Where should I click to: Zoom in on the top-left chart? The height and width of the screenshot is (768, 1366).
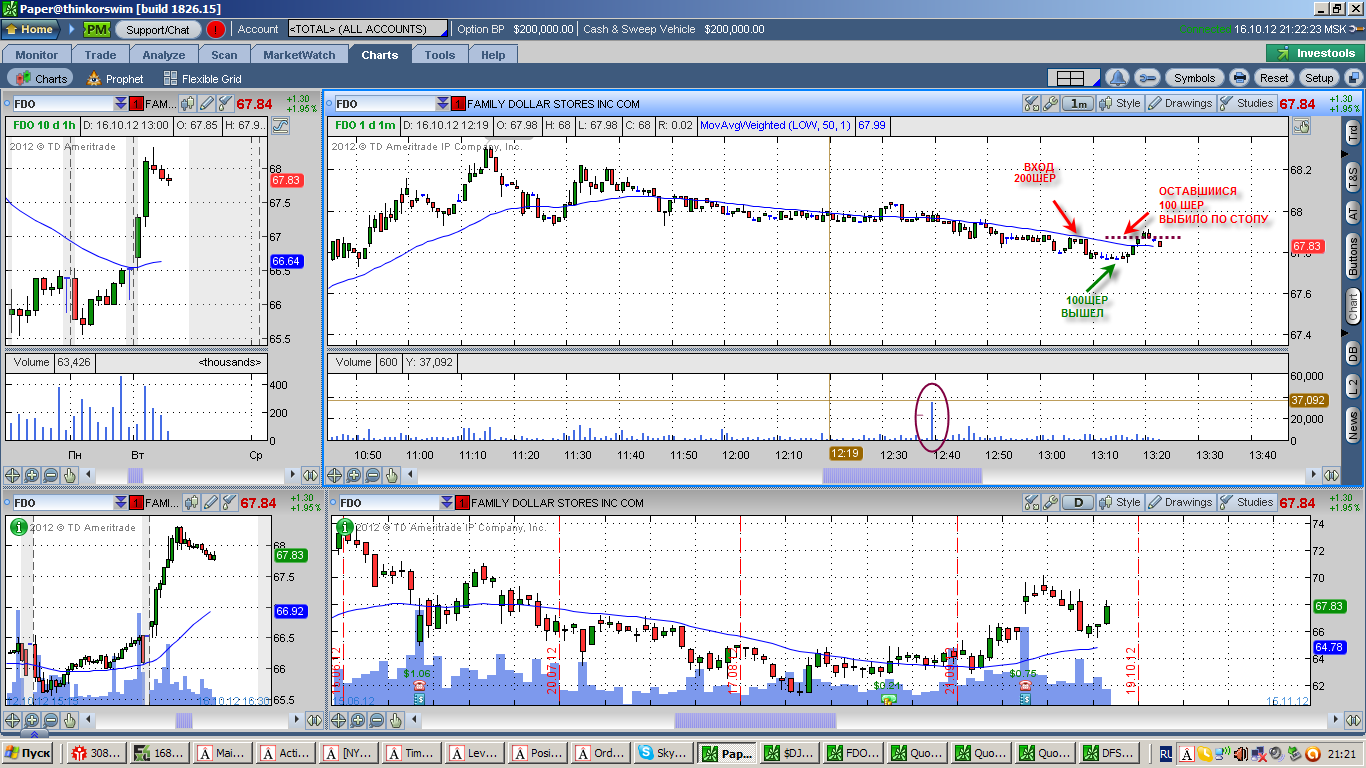[32, 476]
